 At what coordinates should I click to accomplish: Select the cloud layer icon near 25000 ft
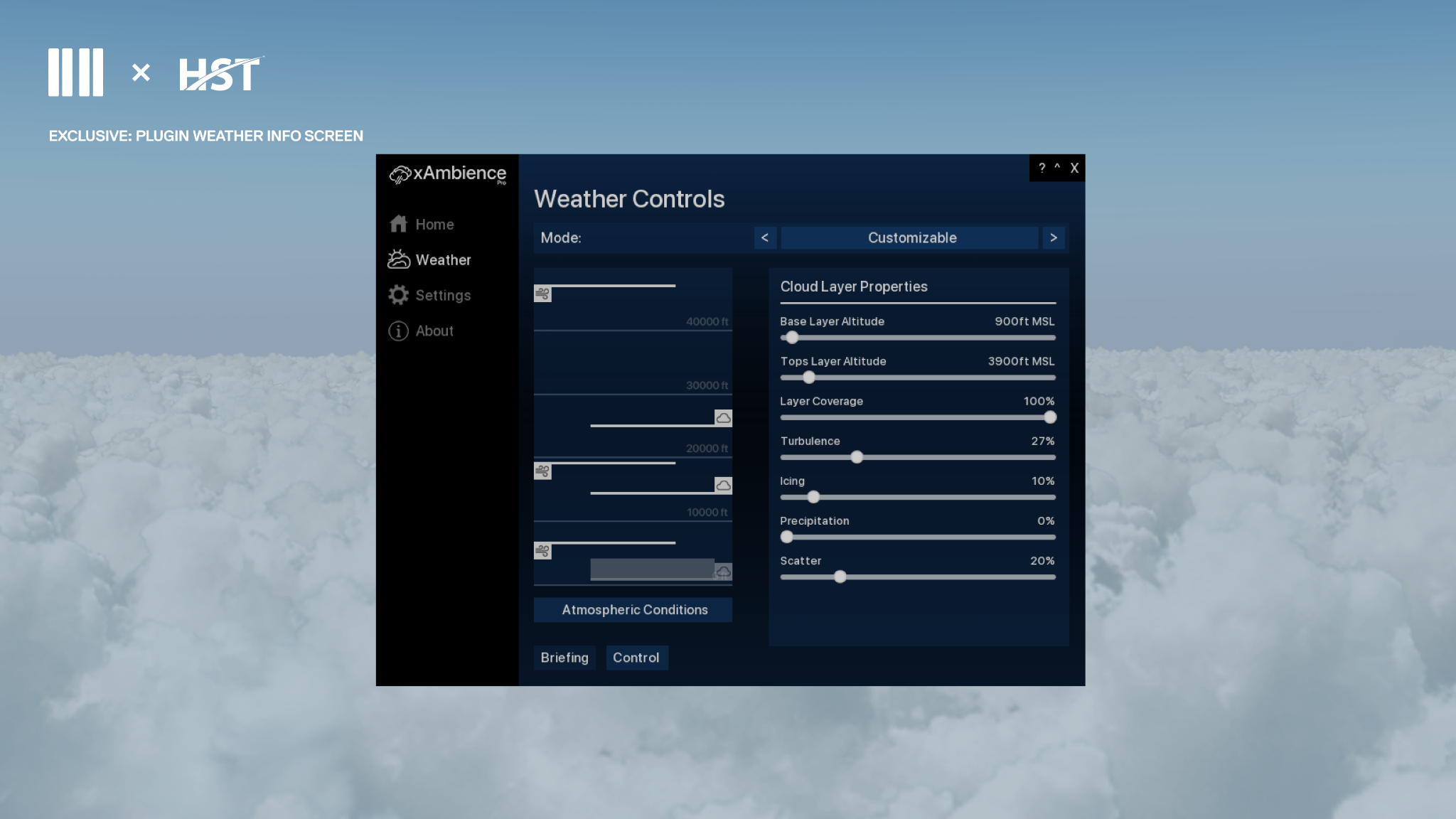(x=723, y=418)
